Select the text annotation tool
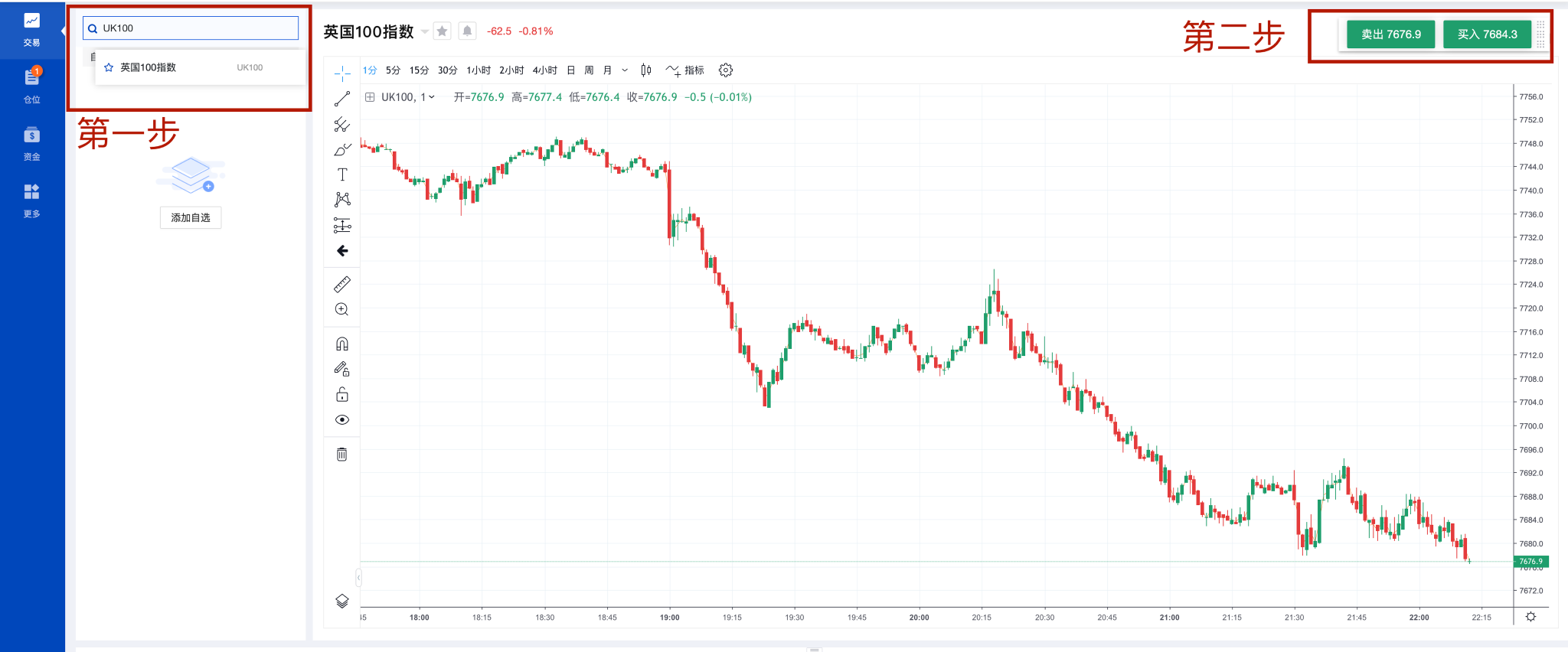 pos(342,174)
